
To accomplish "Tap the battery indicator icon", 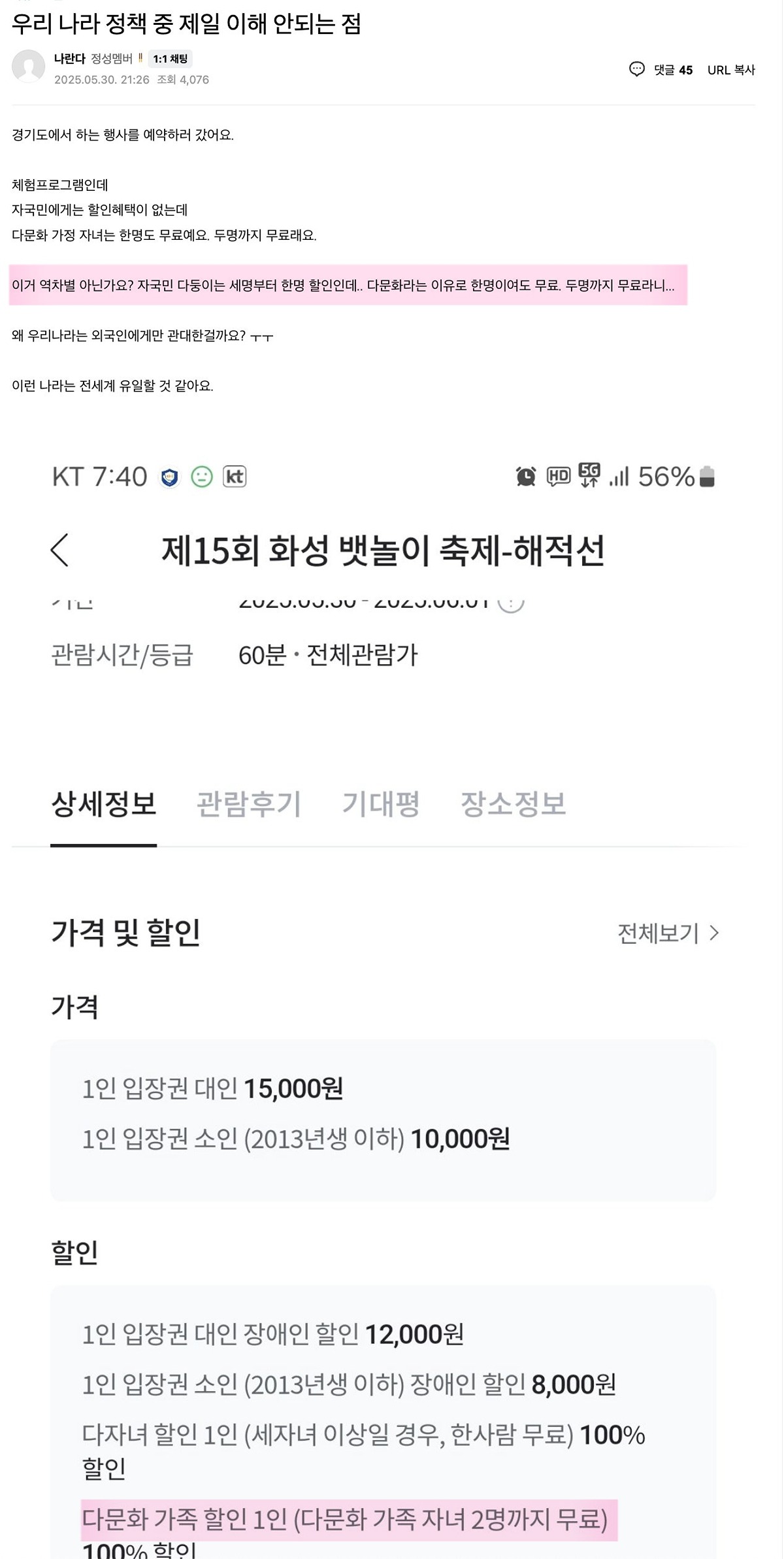I will (x=707, y=477).
